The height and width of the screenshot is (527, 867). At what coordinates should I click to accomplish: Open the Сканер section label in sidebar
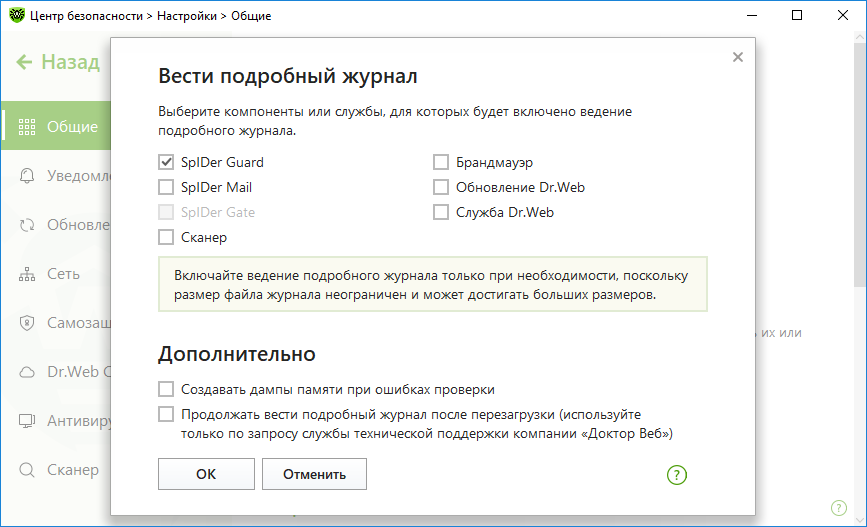(73, 469)
